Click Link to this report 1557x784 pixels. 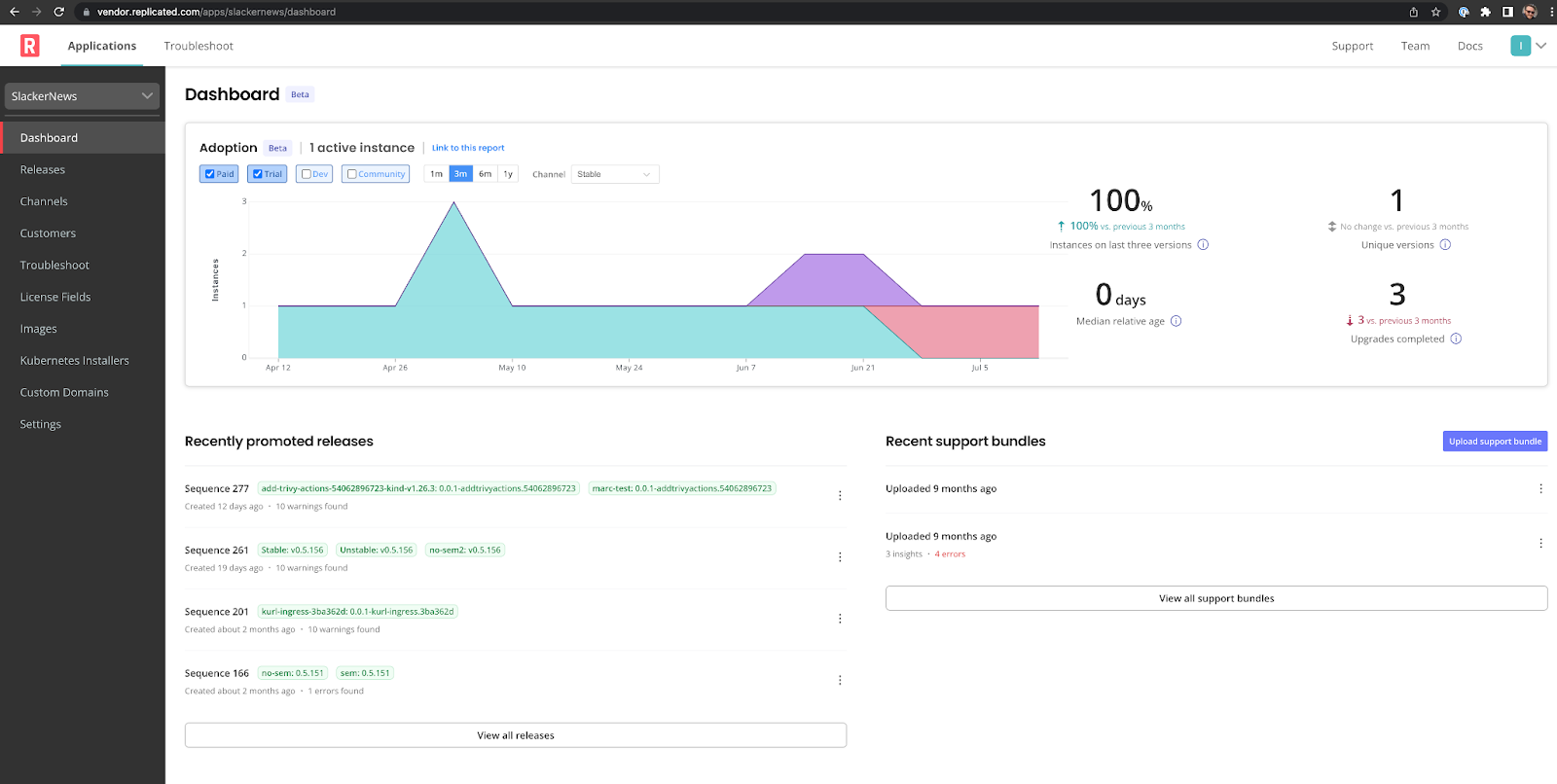click(x=468, y=148)
